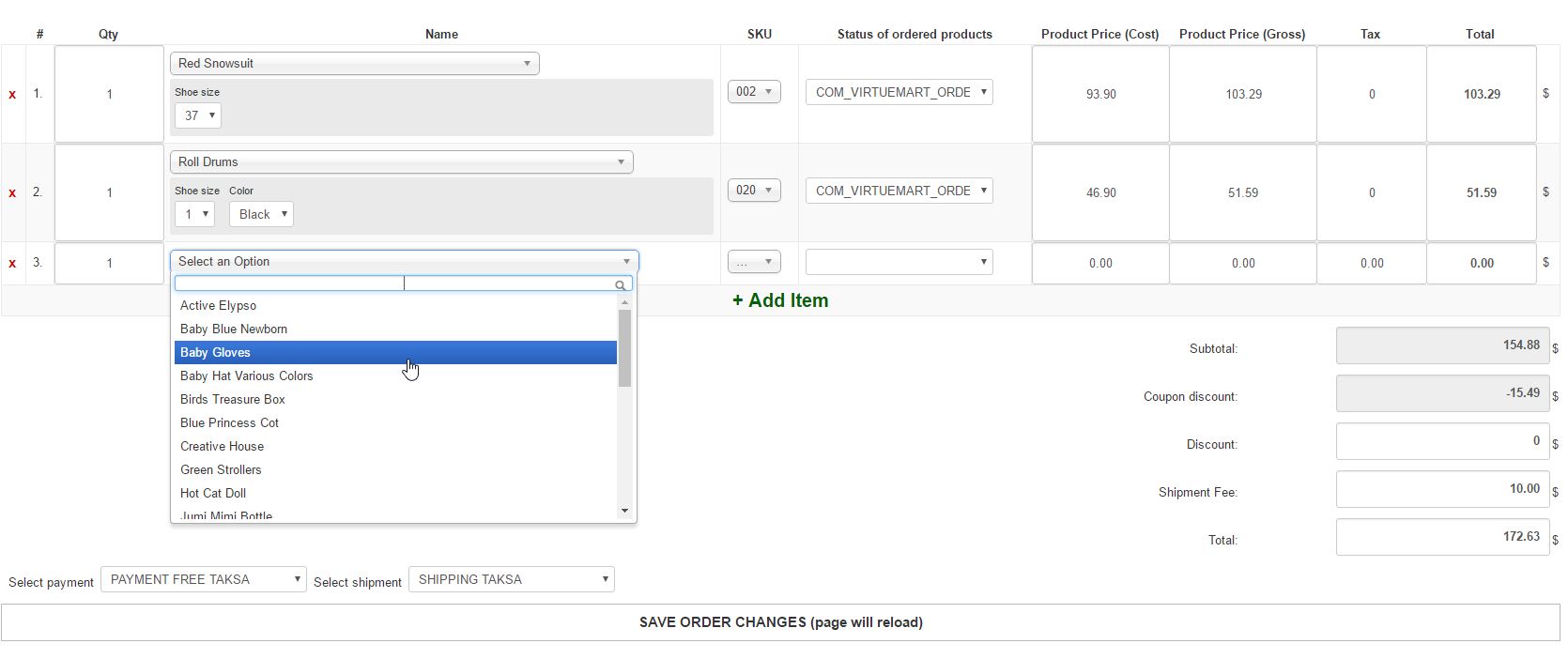The image size is (1568, 659).
Task: Click the Add Item link
Action: coord(779,301)
